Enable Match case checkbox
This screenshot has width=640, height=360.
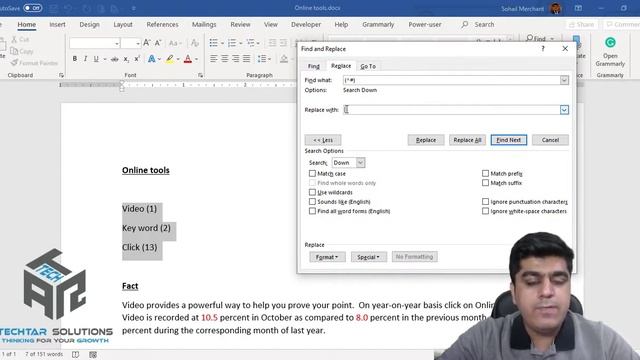pyautogui.click(x=312, y=173)
